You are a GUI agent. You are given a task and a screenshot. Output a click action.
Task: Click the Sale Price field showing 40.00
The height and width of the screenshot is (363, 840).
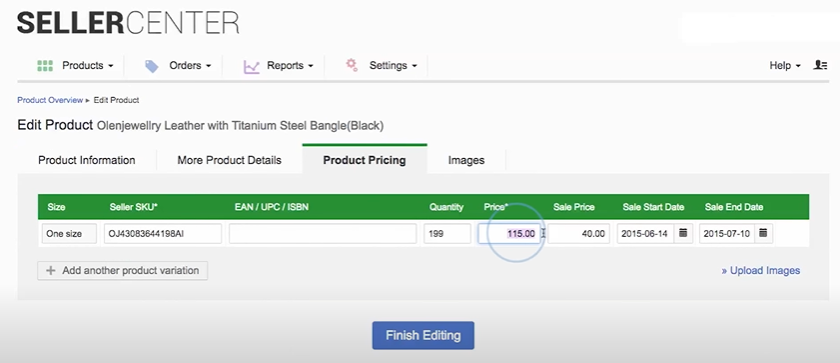point(579,233)
